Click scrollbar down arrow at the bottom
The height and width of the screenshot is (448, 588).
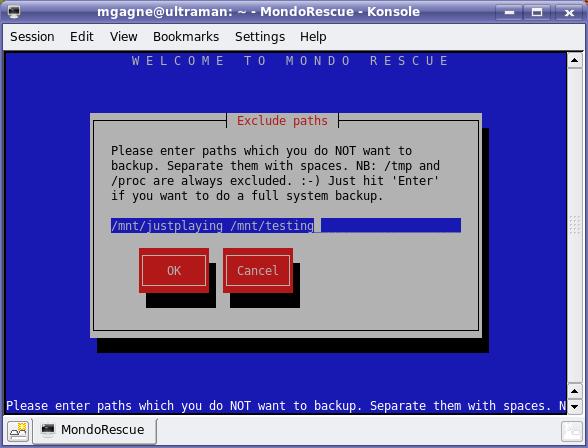click(574, 406)
